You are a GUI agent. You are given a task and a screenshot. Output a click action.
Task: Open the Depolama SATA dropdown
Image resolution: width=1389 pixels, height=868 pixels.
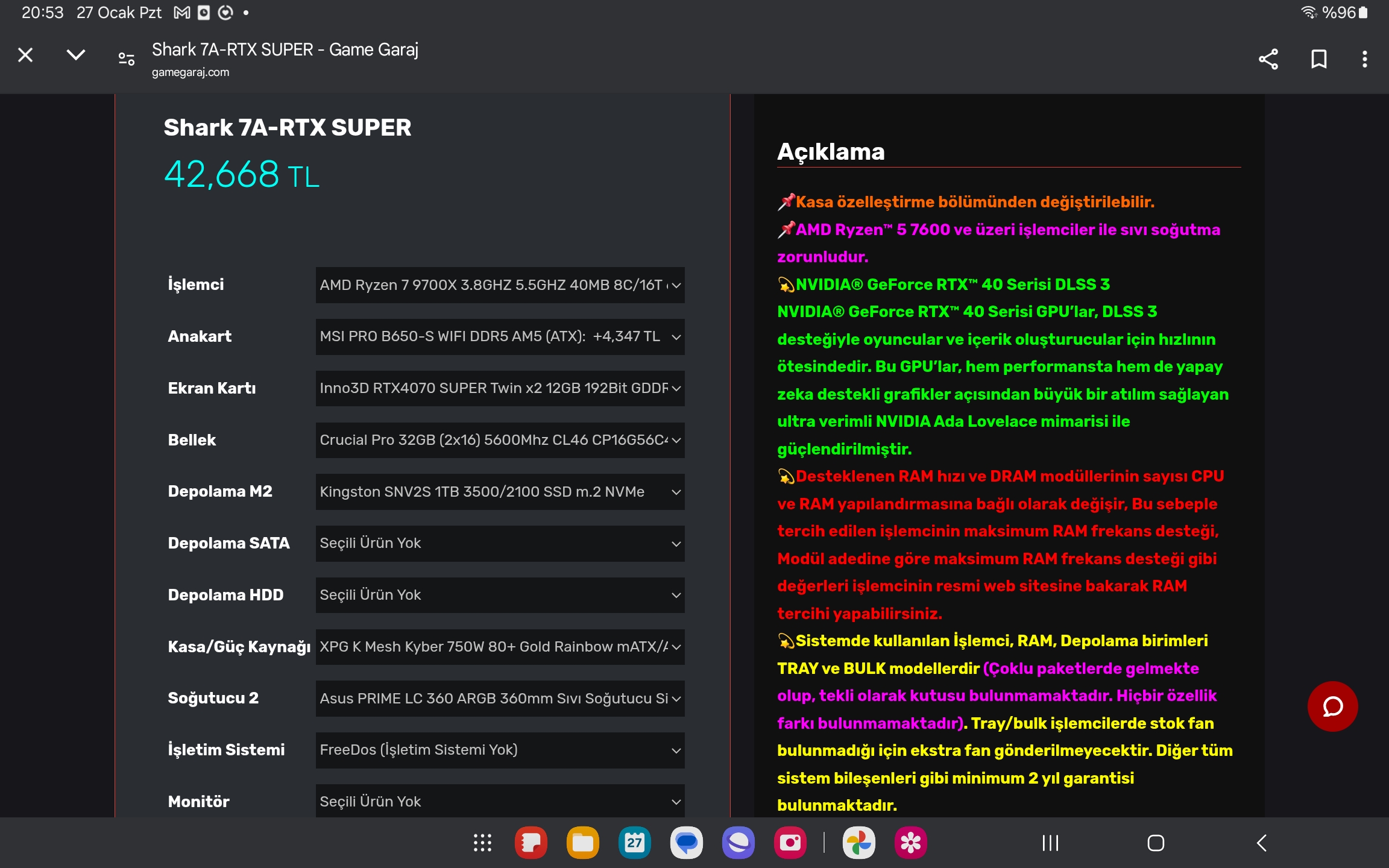click(x=500, y=543)
